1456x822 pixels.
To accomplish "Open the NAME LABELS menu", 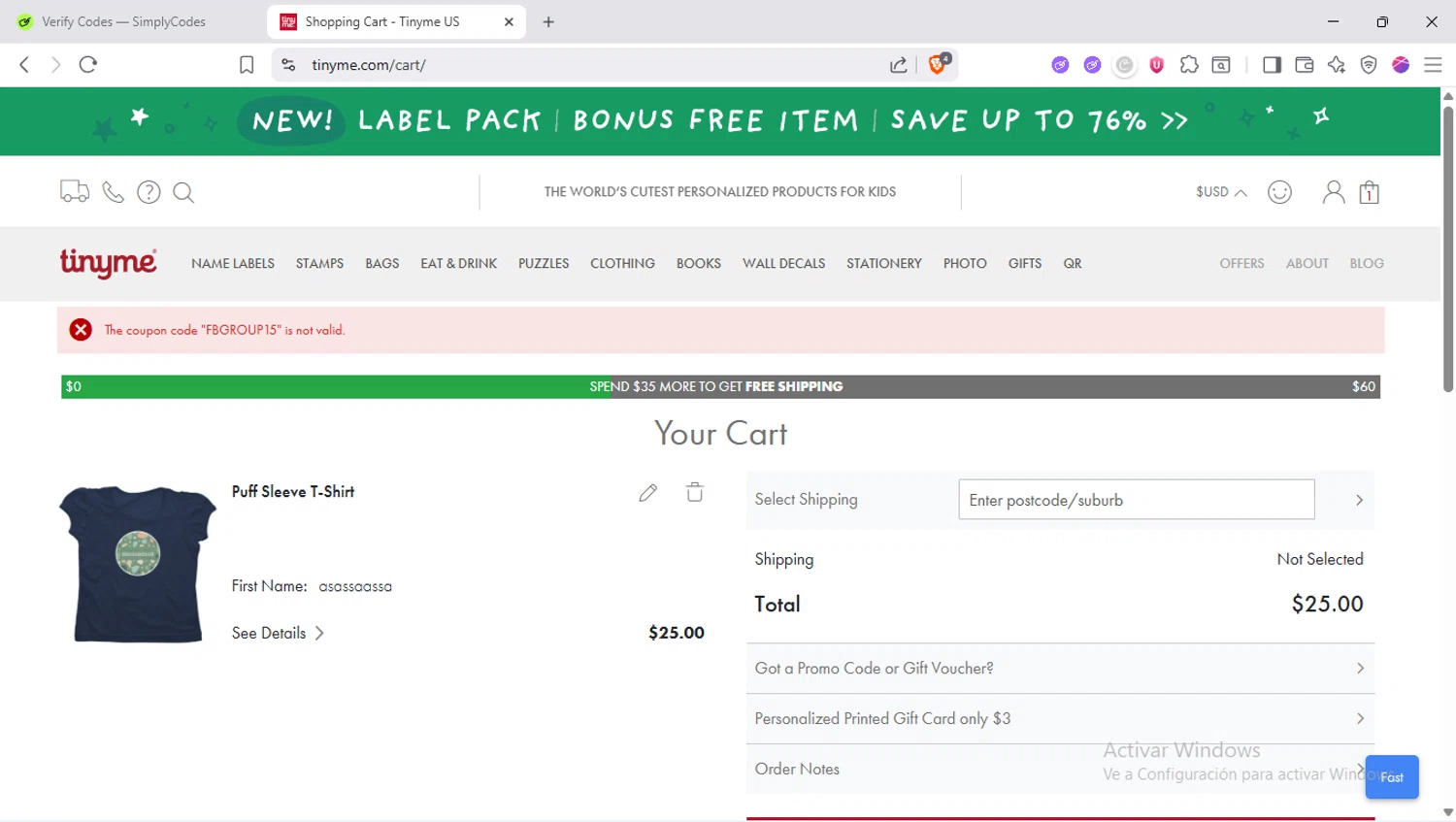I will [233, 264].
